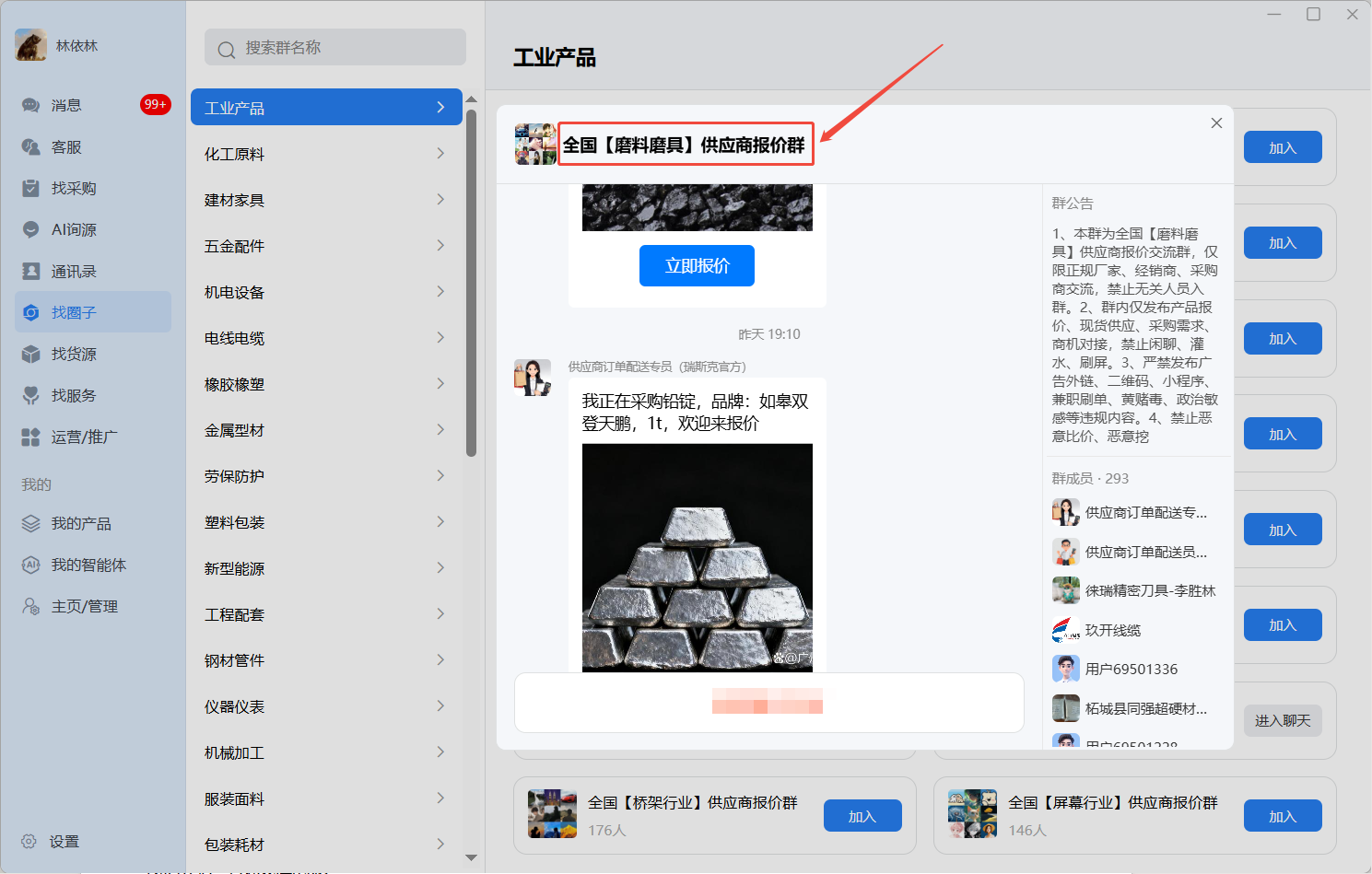Viewport: 1372px width, 874px height.
Task: Open the 设置 gear icon
Action: [x=29, y=841]
